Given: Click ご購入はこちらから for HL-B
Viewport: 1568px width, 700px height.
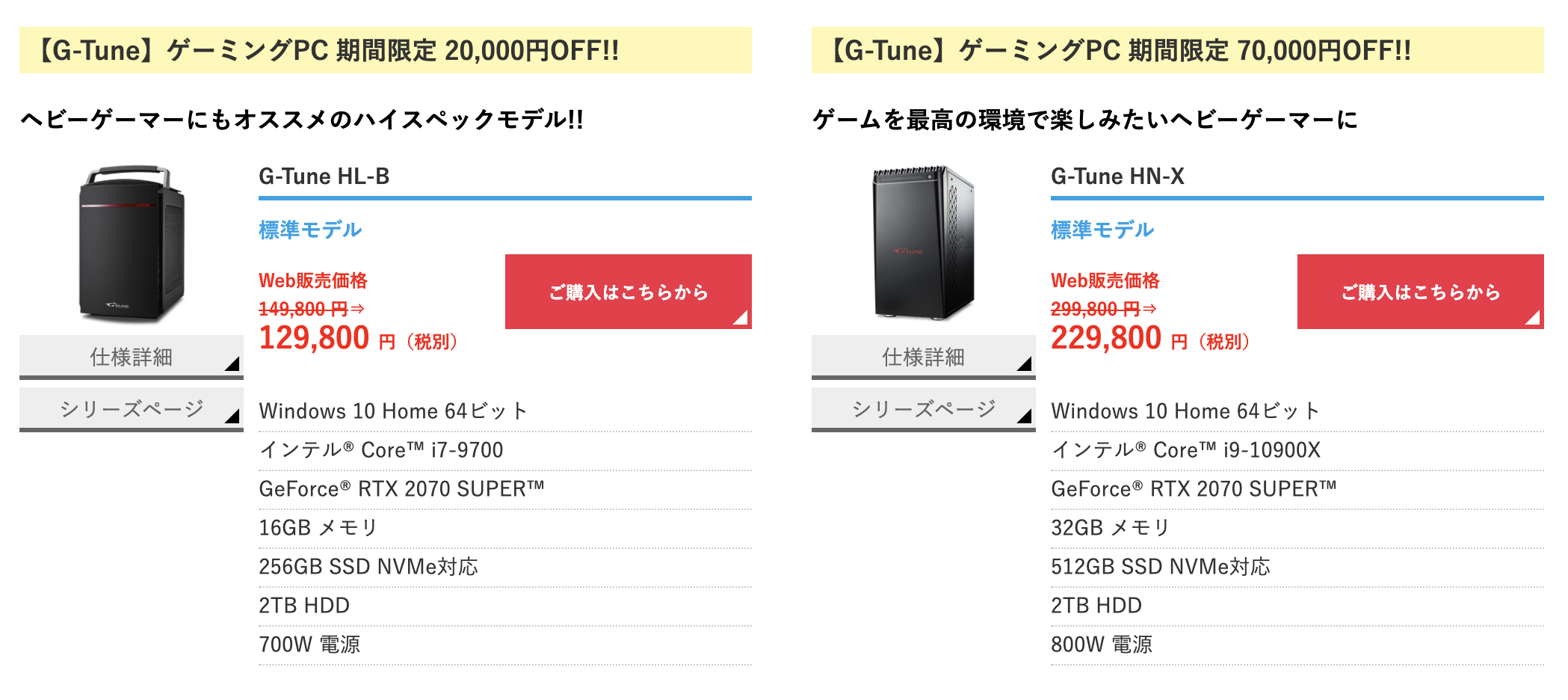Looking at the screenshot, I should [x=629, y=292].
